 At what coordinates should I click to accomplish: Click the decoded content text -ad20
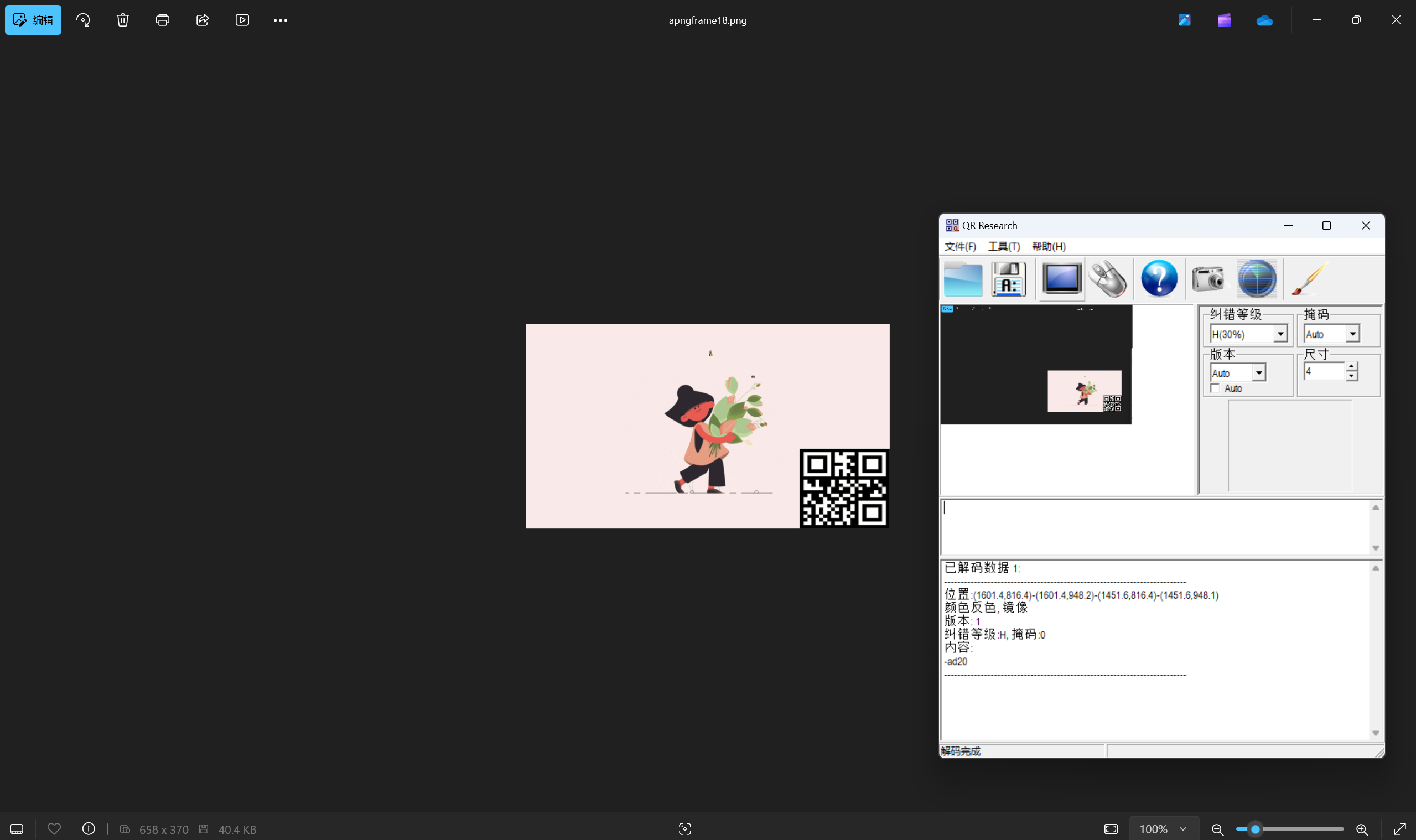point(956,662)
